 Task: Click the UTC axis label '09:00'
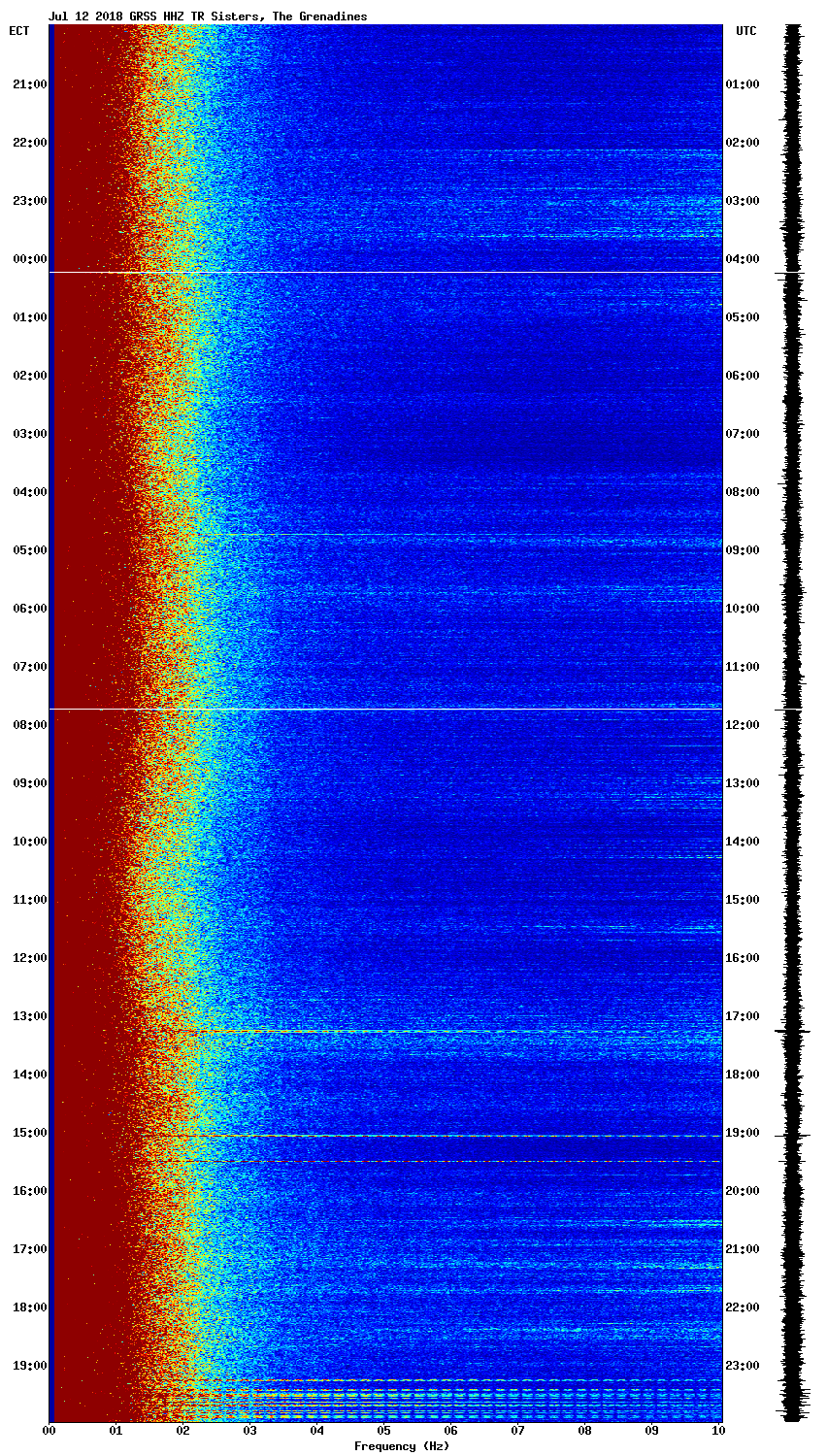[743, 550]
